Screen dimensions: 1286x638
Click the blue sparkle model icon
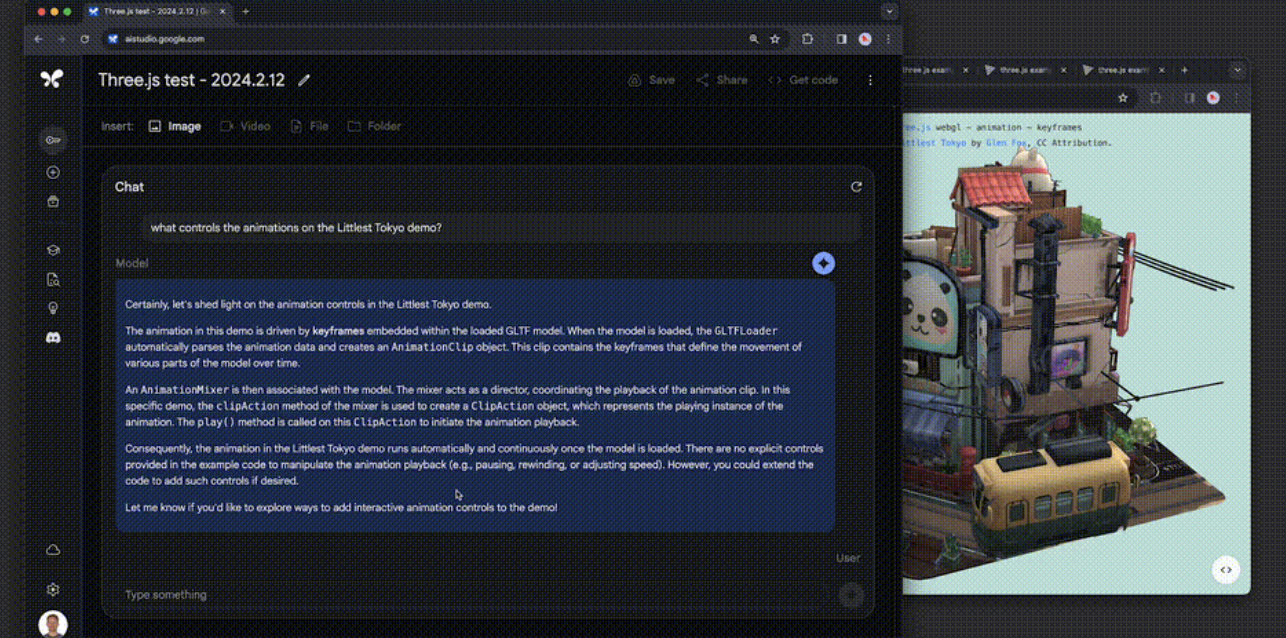[823, 263]
